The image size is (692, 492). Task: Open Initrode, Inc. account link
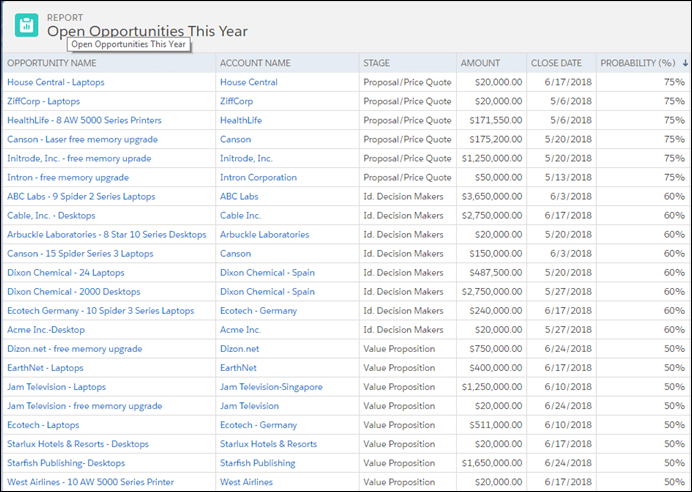click(246, 158)
